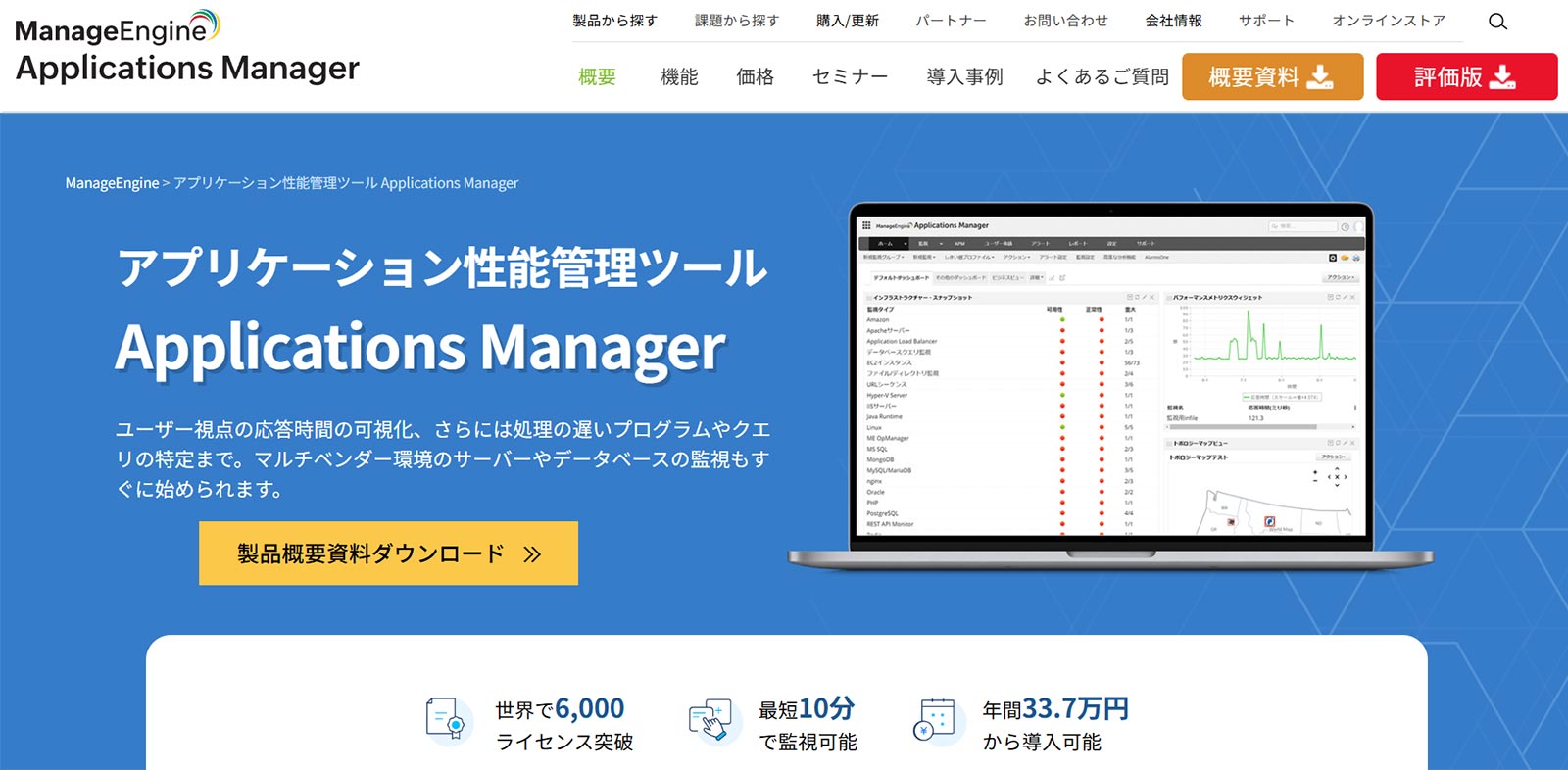The image size is (1568, 770).
Task: Expand the 課題から探す menu
Action: pos(737,21)
